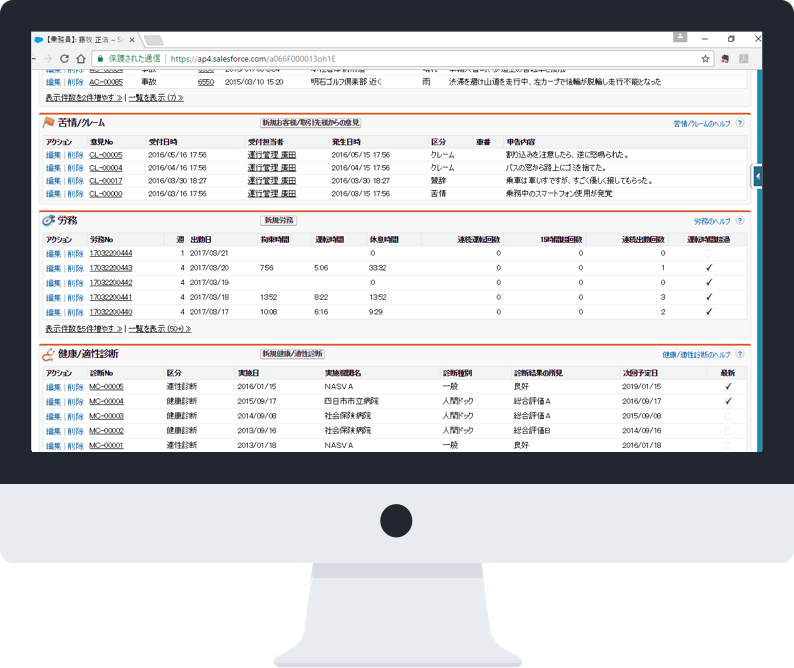Open 苦情/クレームのヘルプ link
This screenshot has width=794, height=668.
coord(702,124)
